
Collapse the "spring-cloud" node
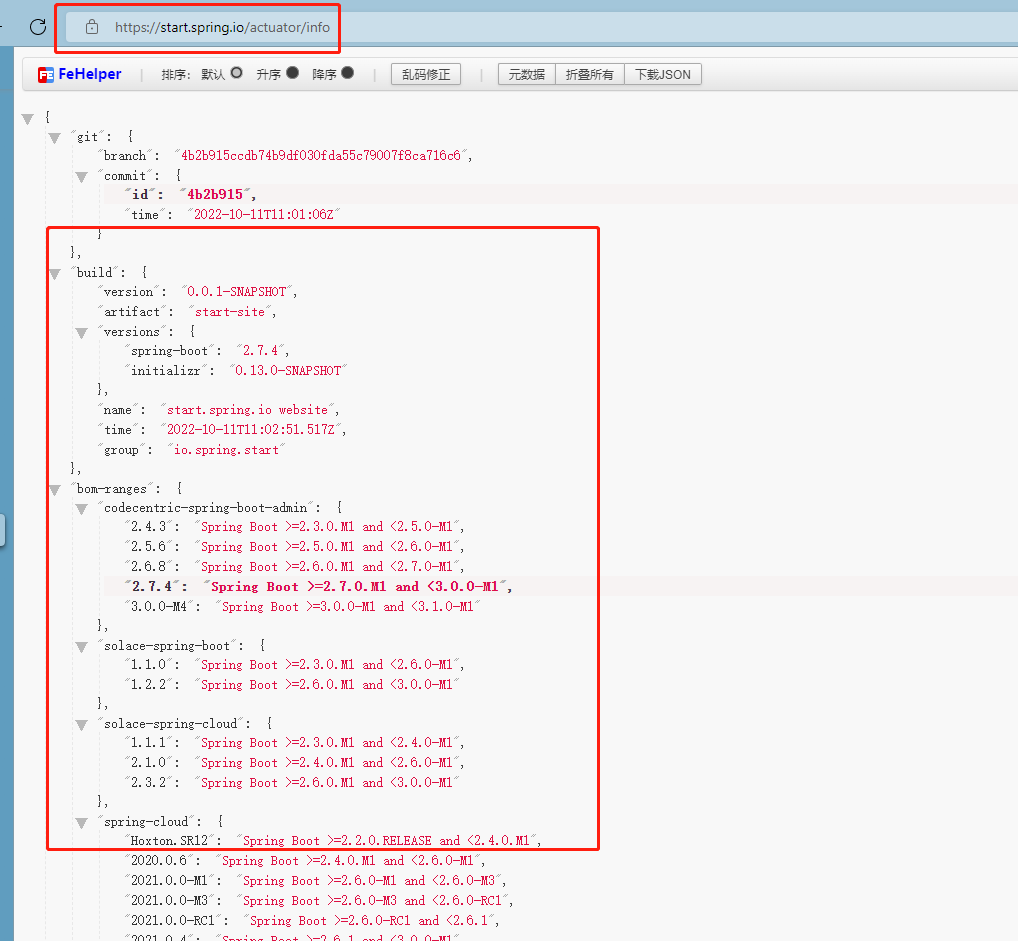click(81, 823)
